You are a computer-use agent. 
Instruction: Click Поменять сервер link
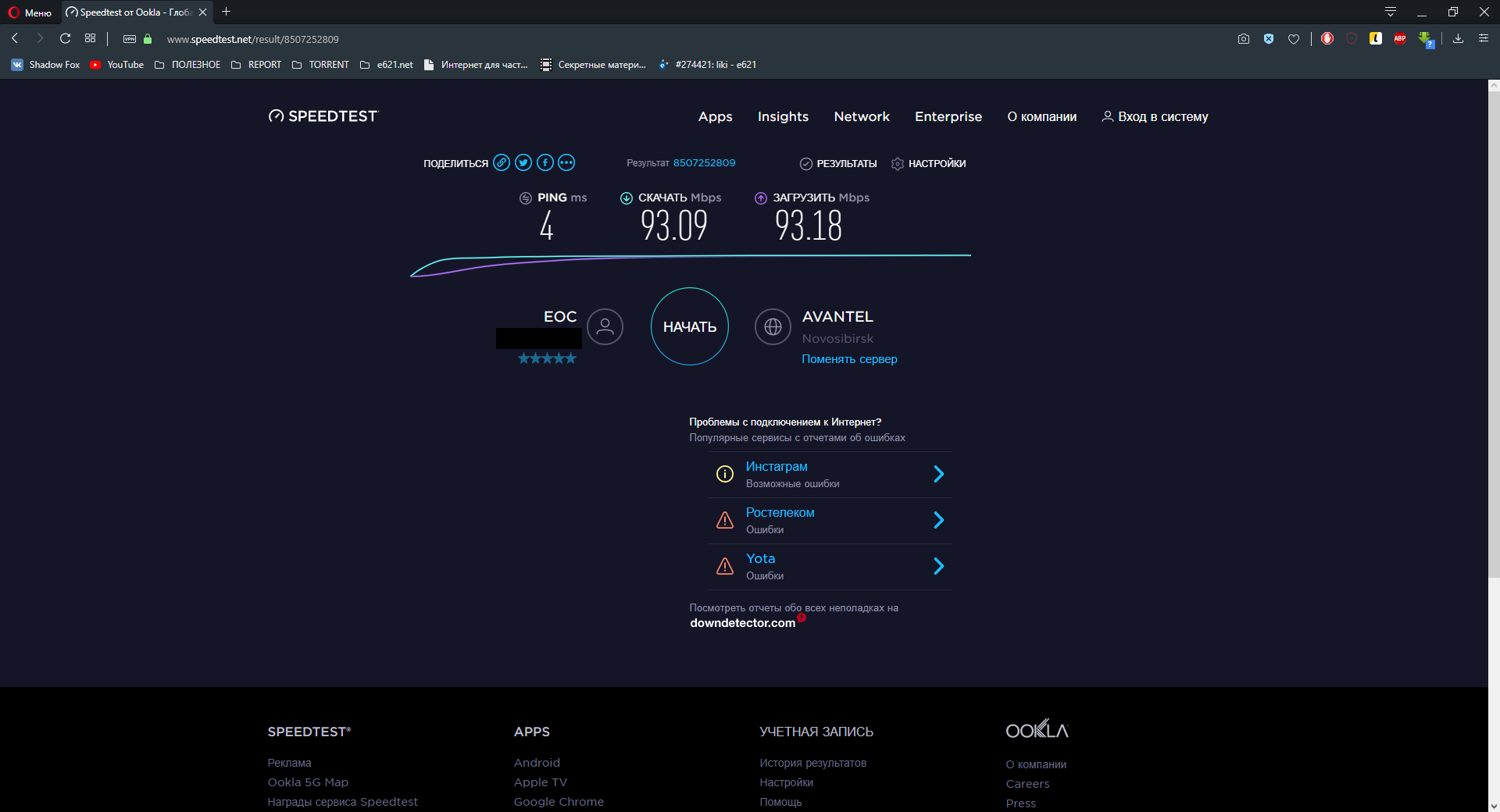tap(849, 359)
